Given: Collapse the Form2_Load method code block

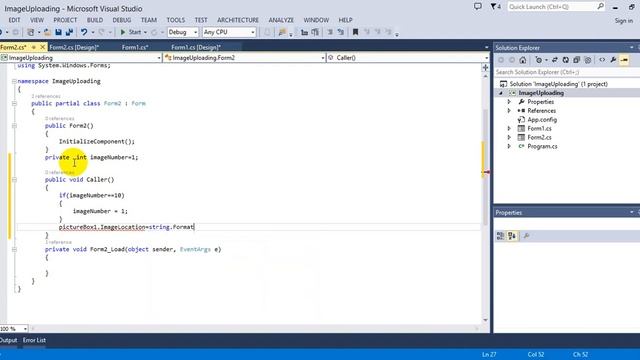Looking at the screenshot, I should [14, 249].
